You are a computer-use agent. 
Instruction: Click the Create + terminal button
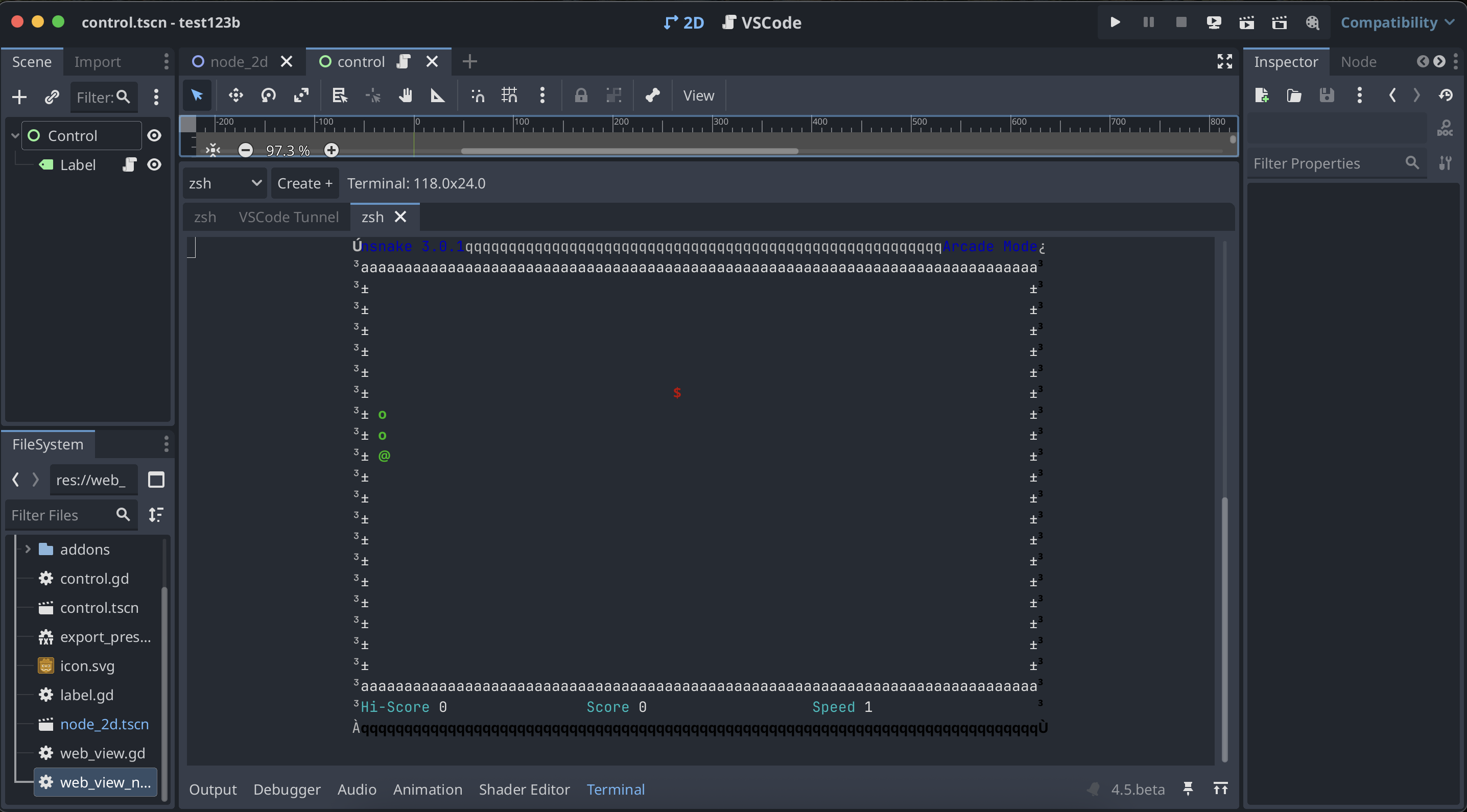point(304,183)
